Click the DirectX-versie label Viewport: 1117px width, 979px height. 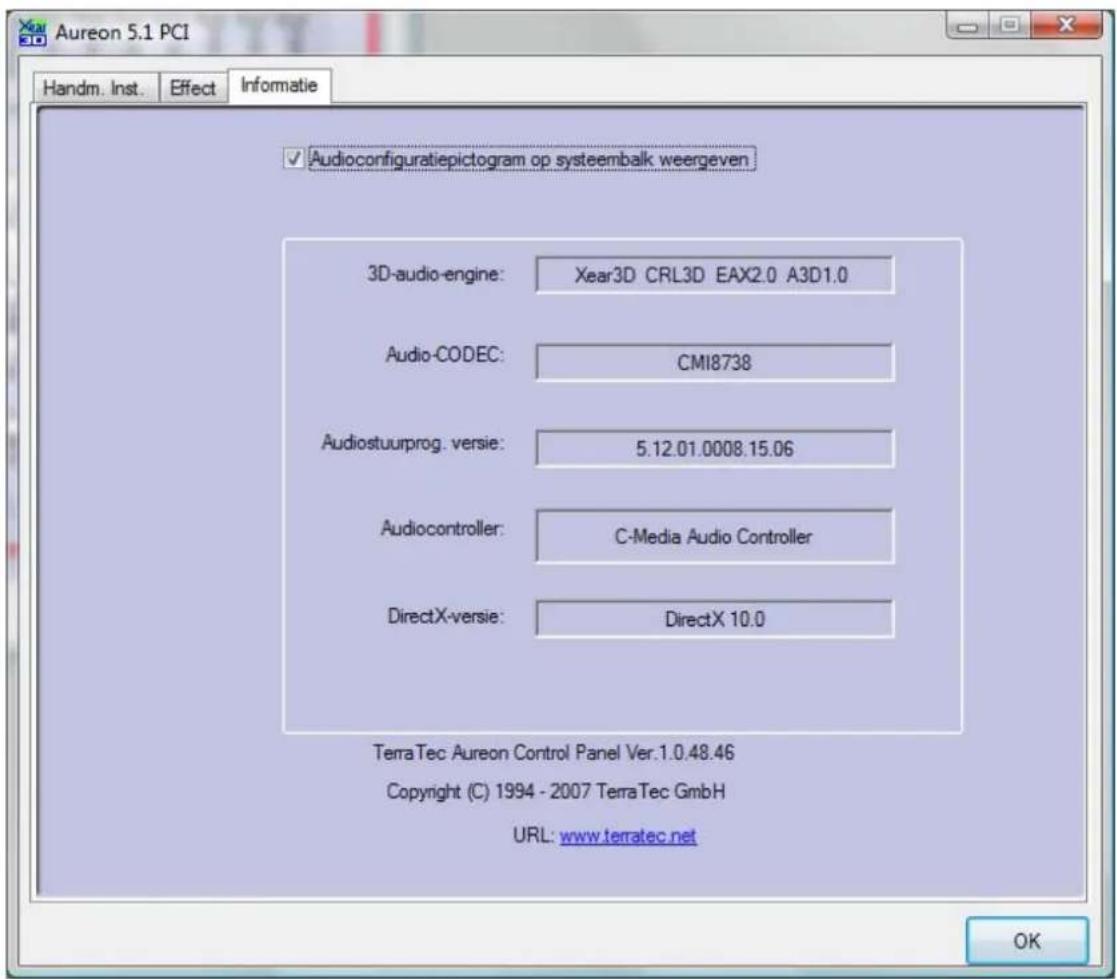point(446,616)
